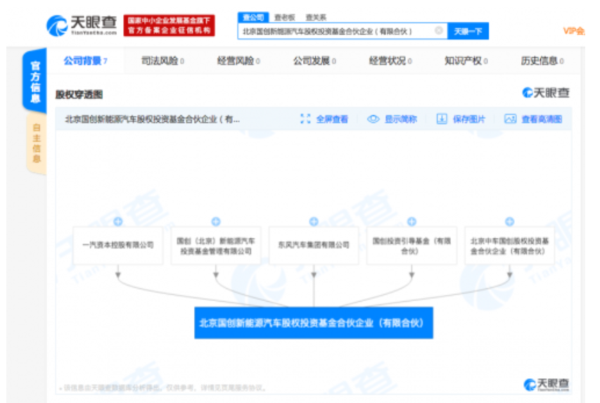The width and height of the screenshot is (600, 403).
Task: Open the 知识产权 tab
Action: click(x=466, y=60)
